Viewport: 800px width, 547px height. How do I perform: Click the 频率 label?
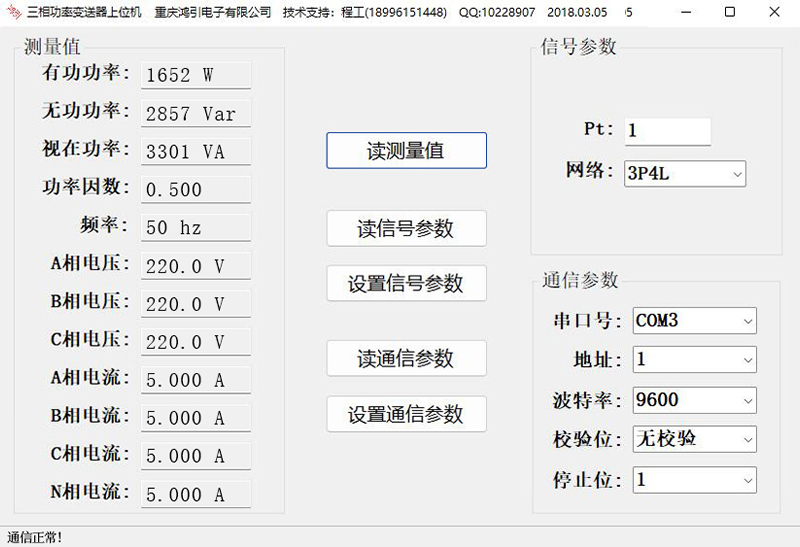tap(104, 225)
